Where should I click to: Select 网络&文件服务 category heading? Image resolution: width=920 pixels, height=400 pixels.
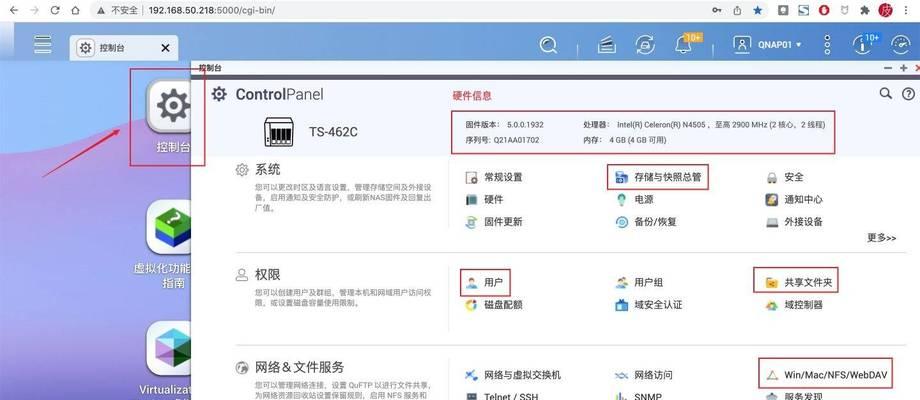(x=299, y=368)
